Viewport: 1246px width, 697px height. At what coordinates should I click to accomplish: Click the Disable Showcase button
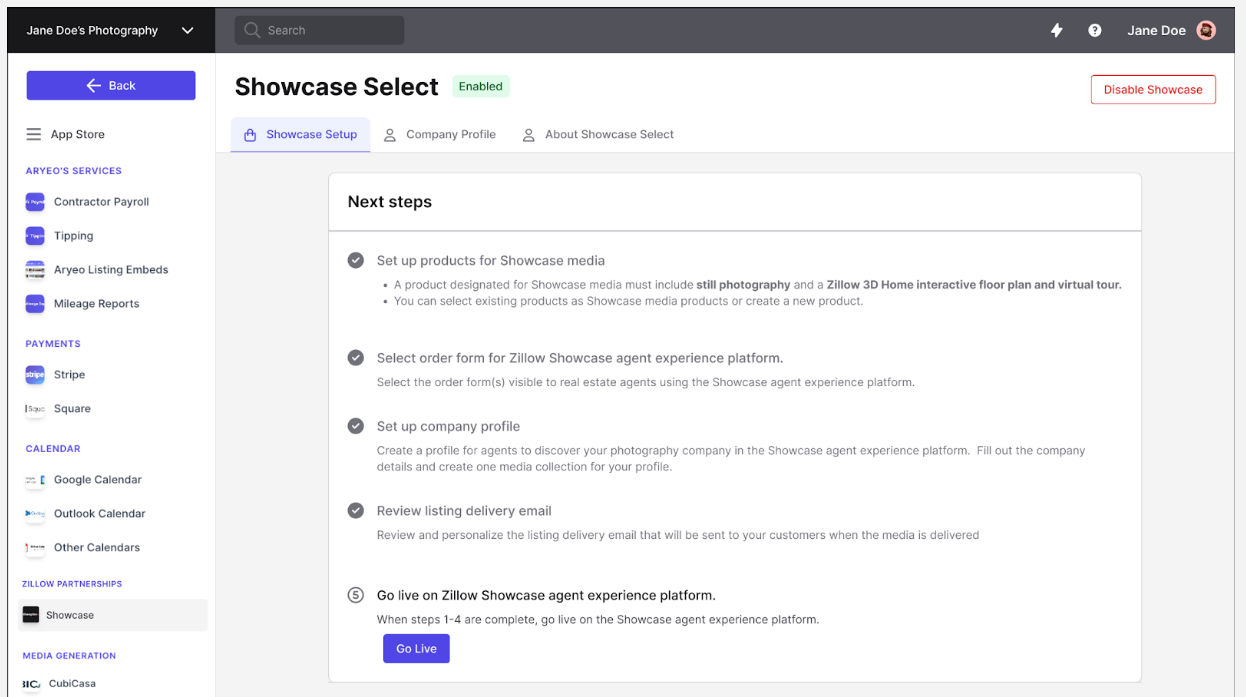click(1152, 89)
